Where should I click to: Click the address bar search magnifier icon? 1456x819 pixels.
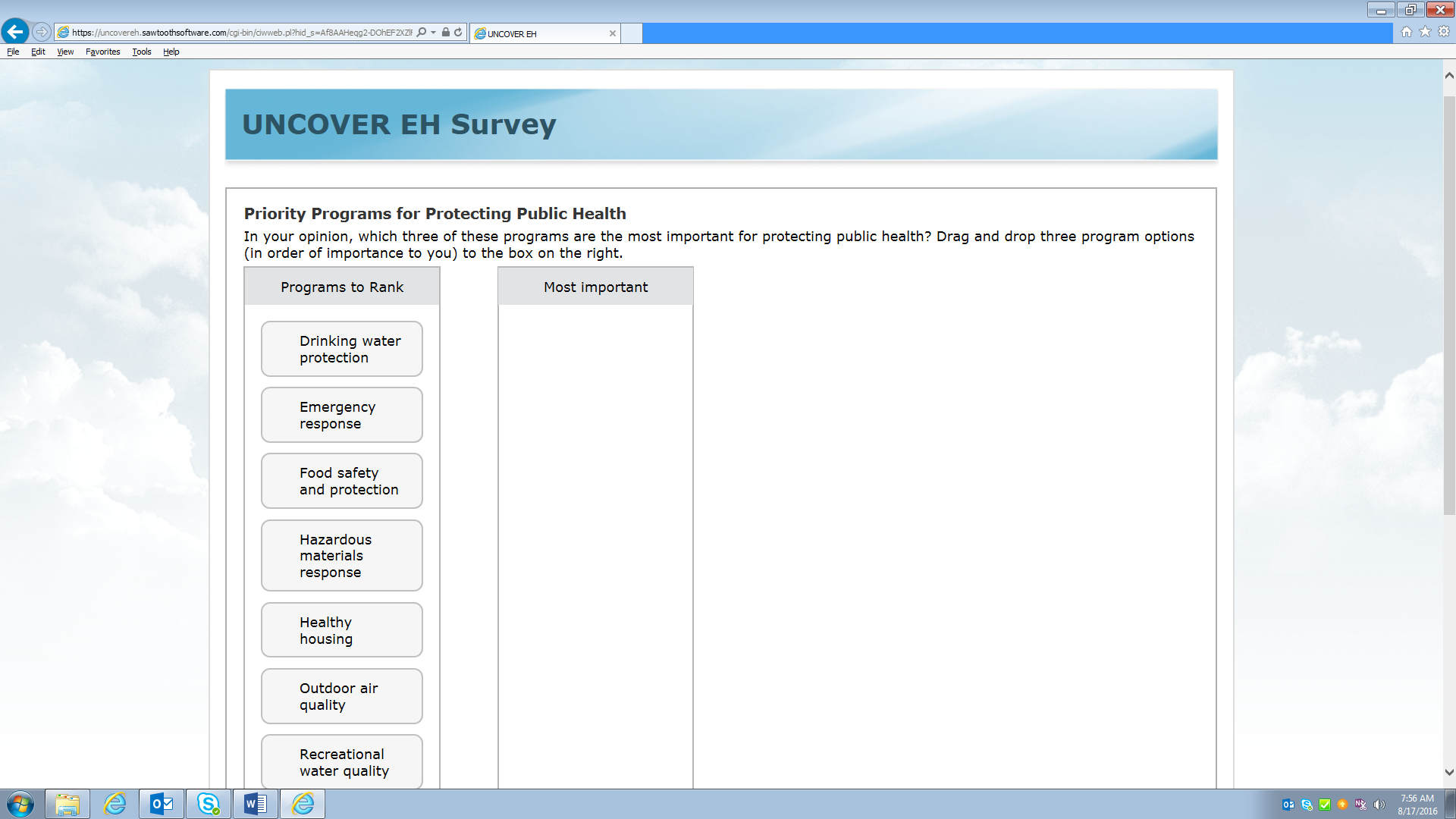coord(422,33)
